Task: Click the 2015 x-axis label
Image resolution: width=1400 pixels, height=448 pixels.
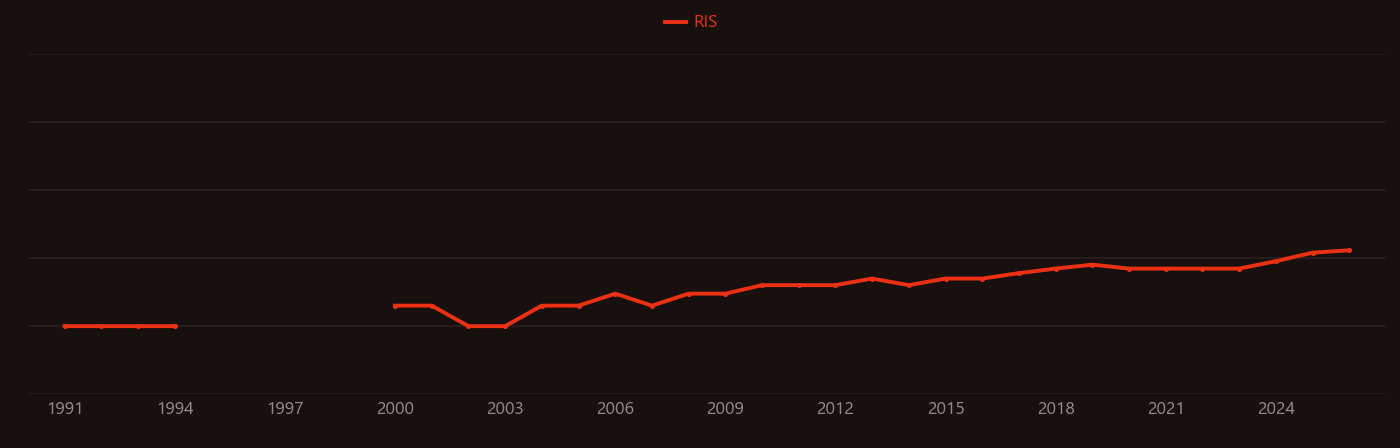Action: point(946,409)
